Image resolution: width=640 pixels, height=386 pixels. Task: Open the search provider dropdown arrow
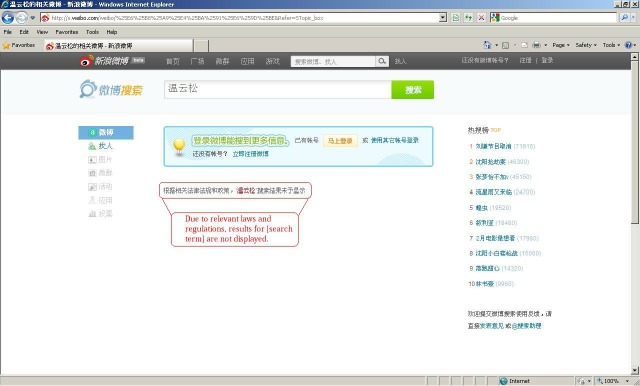(x=633, y=18)
